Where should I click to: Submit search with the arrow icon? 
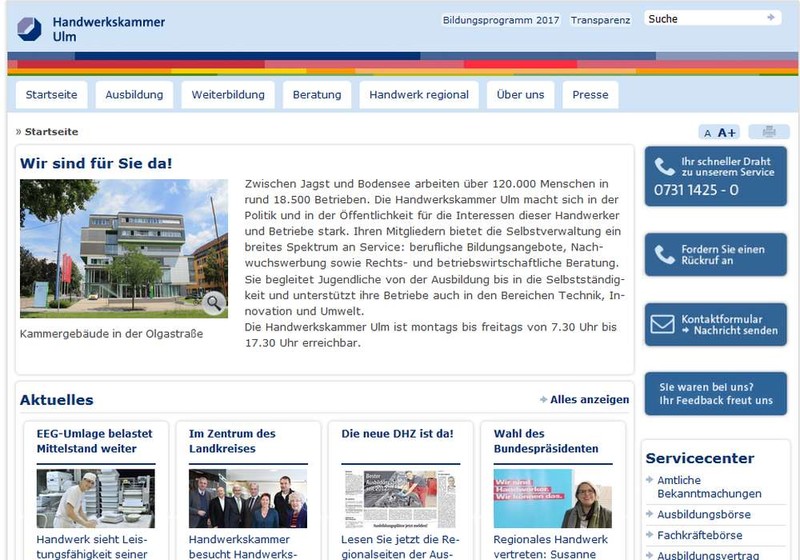(x=770, y=18)
